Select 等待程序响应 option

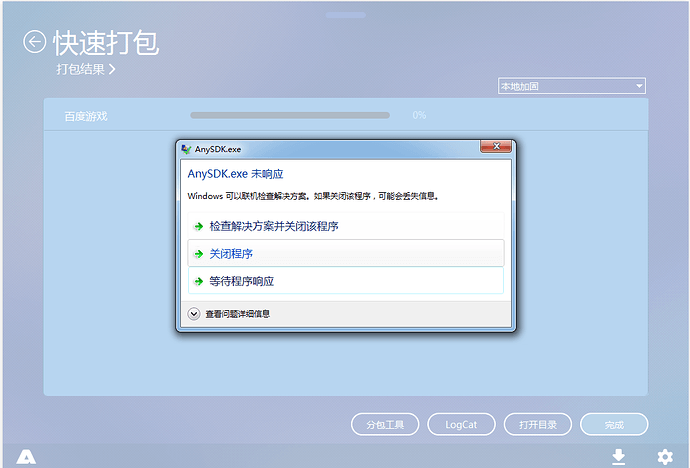[346, 281]
